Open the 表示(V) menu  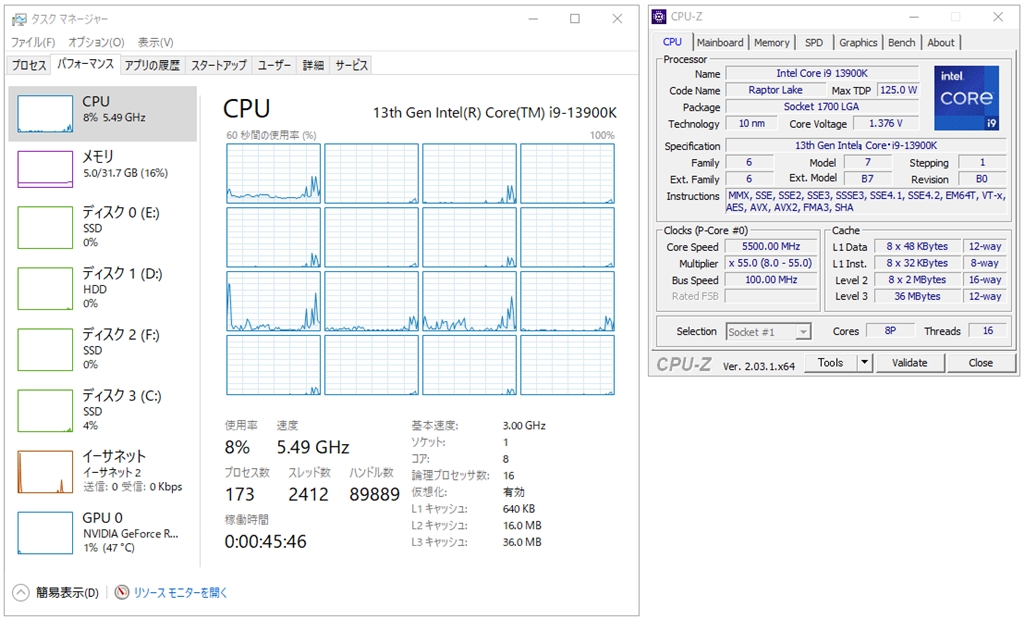[x=155, y=42]
